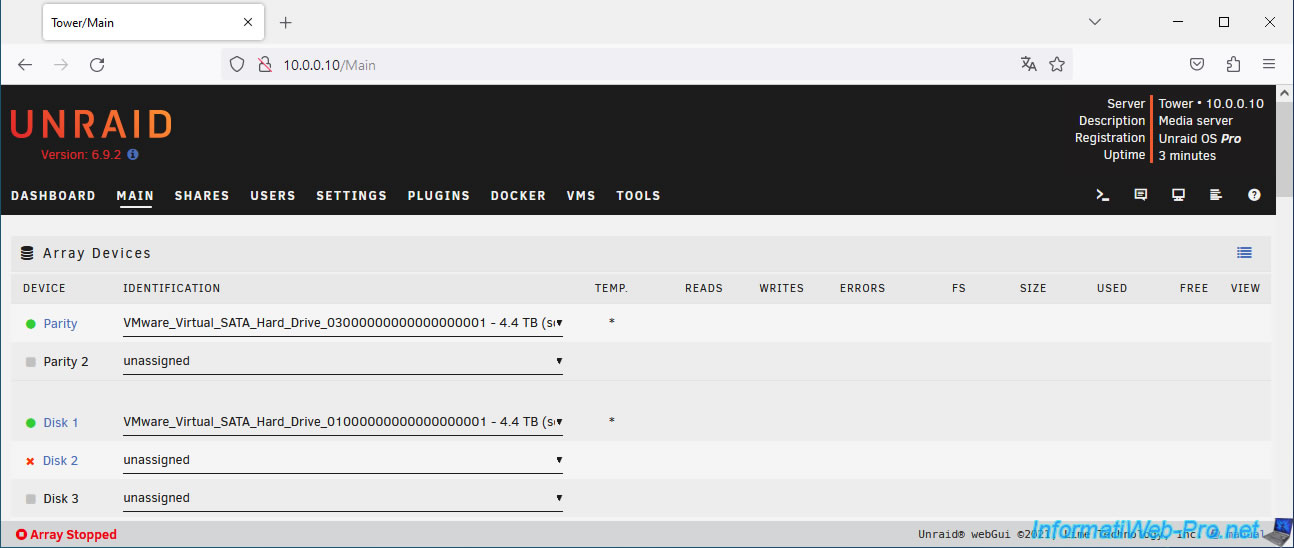This screenshot has width=1294, height=548.
Task: Click the translate page icon in address bar
Action: pos(1028,64)
